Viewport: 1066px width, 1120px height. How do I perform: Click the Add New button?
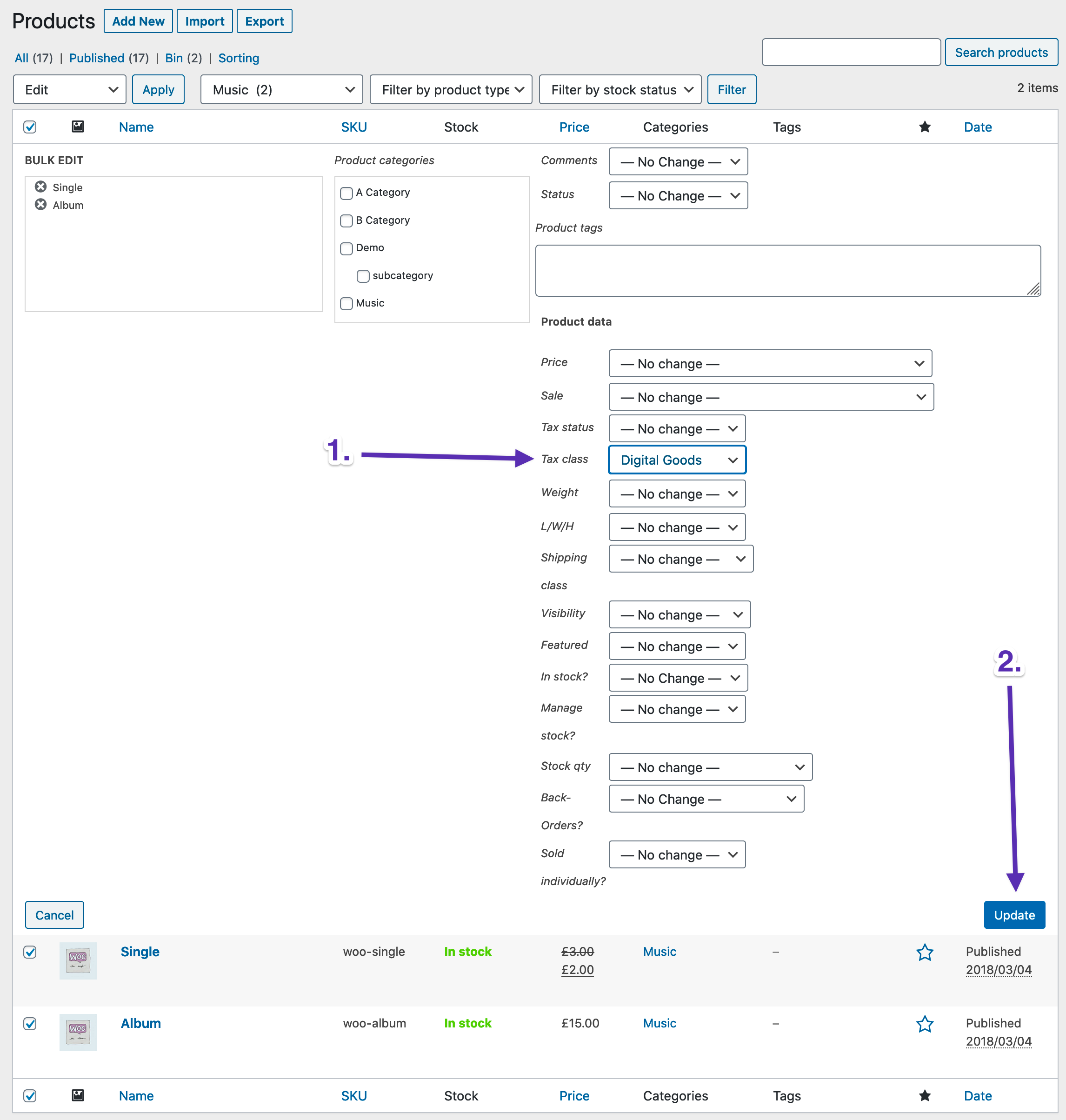[x=138, y=21]
